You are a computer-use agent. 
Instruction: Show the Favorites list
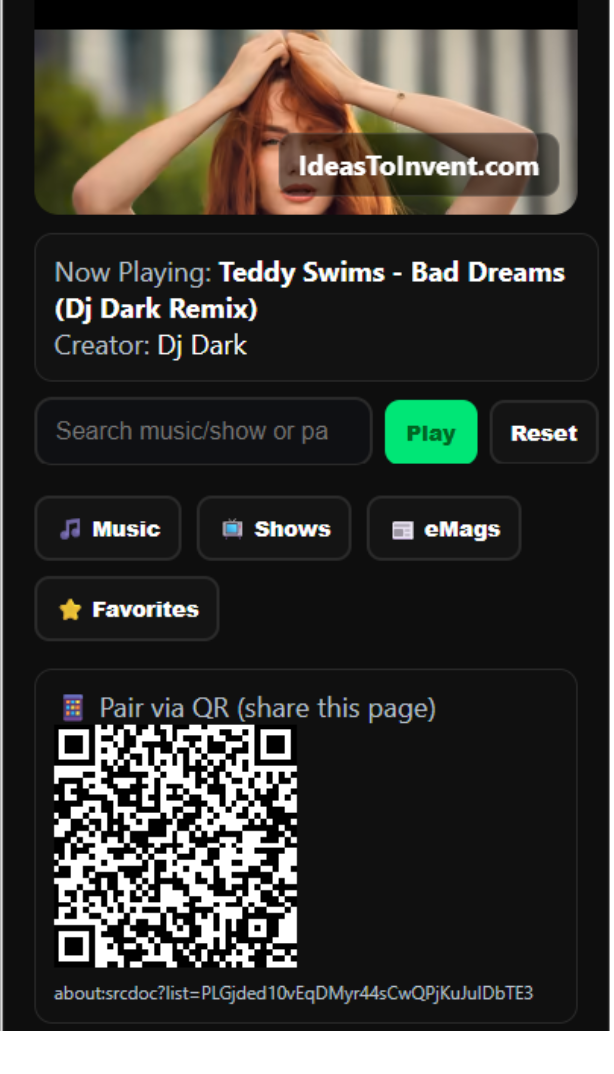pos(127,608)
